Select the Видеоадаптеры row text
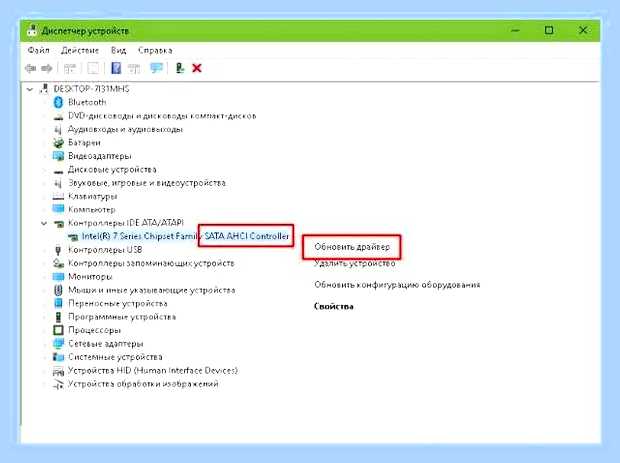This screenshot has height=463, width=620. tap(100, 156)
